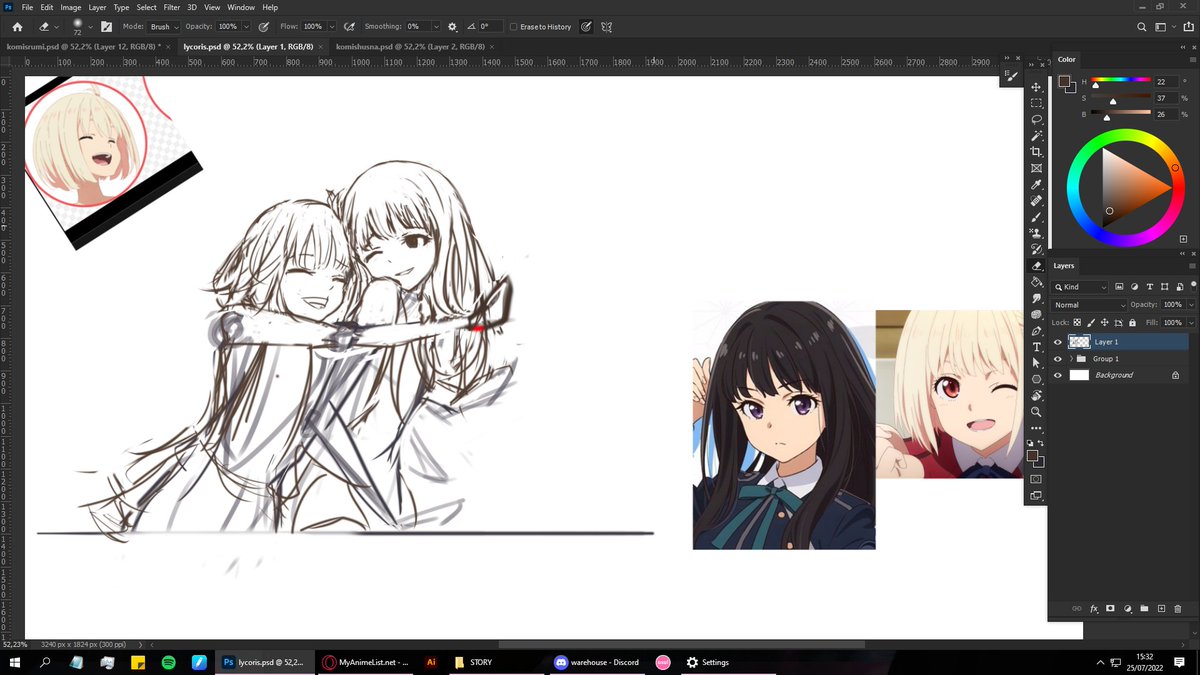Toggle lock transparent pixels
The image size is (1200, 675).
pos(1078,323)
